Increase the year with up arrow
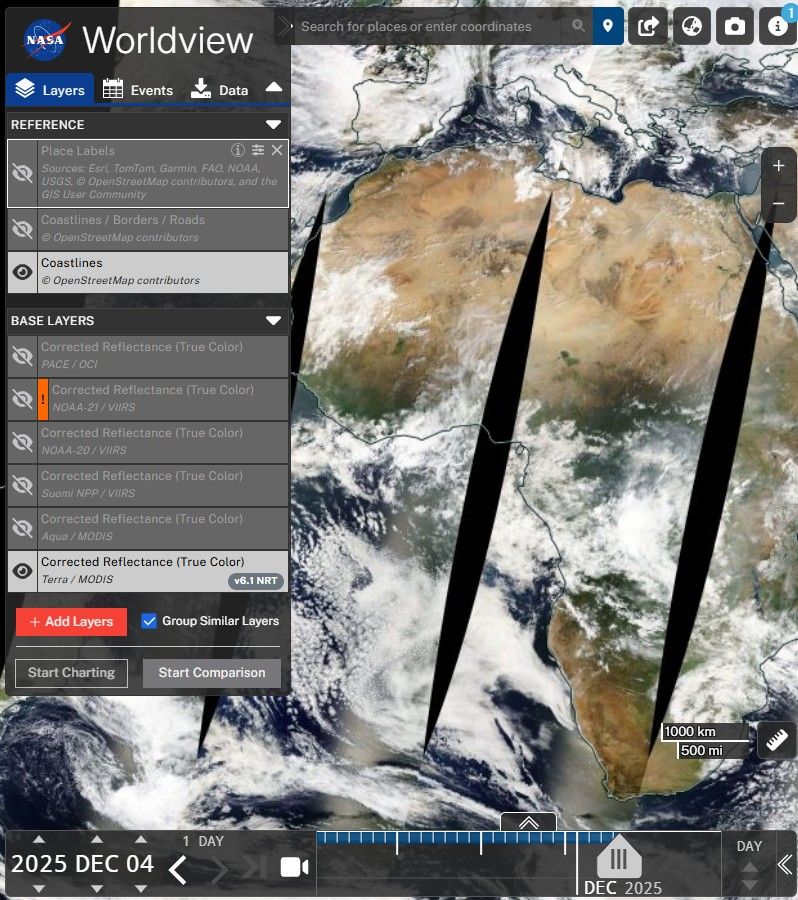The height and width of the screenshot is (900, 798). pos(39,839)
